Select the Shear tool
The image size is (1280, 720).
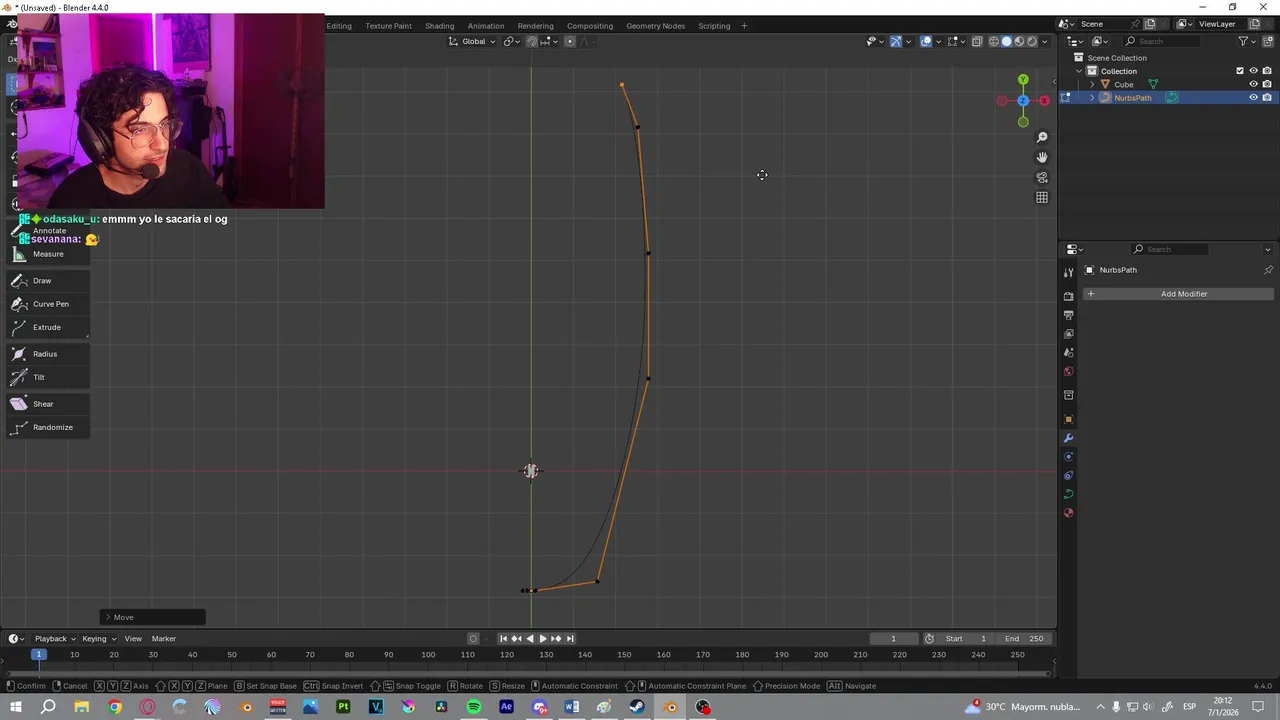coord(47,404)
